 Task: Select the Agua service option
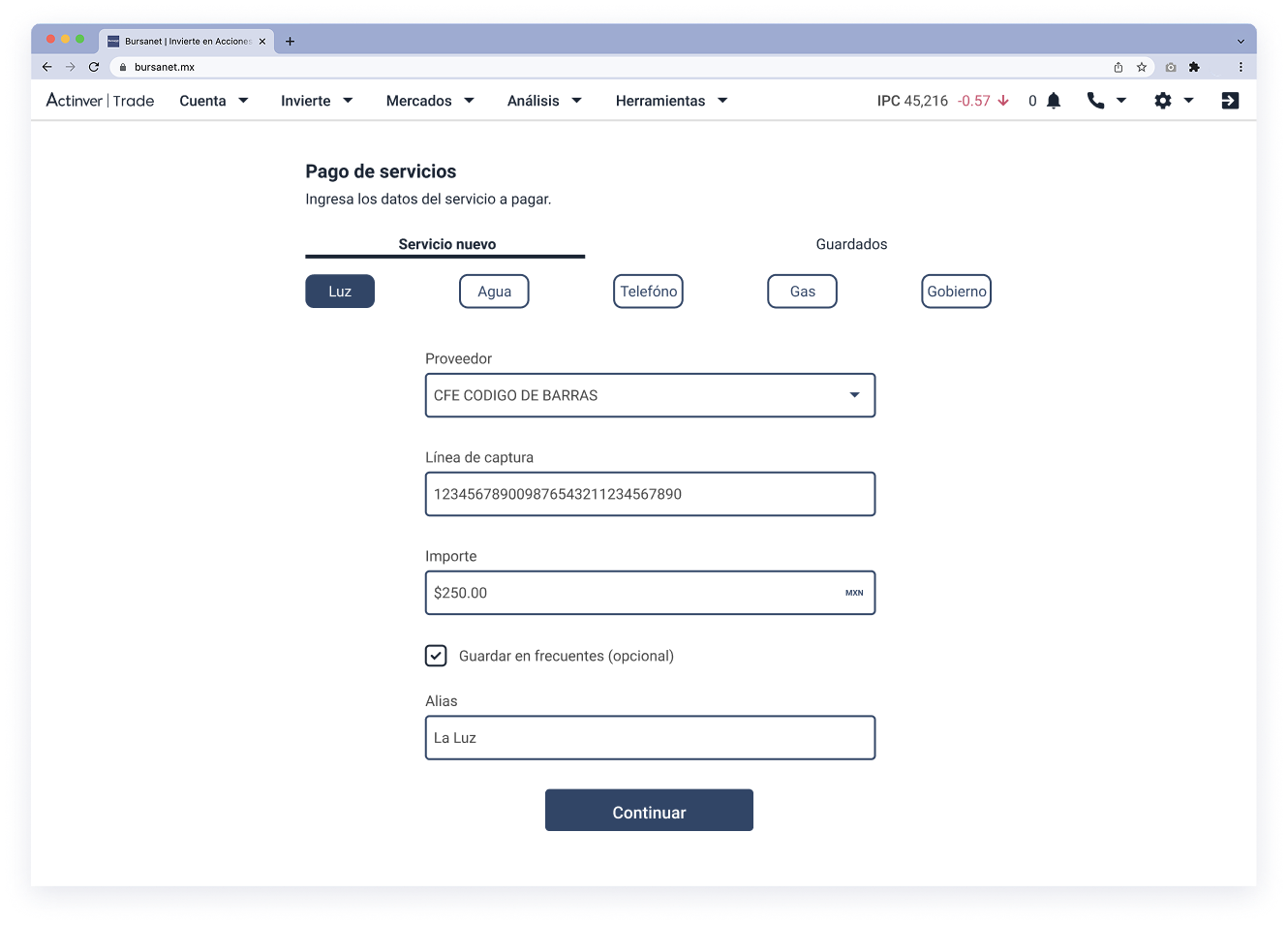[x=494, y=291]
